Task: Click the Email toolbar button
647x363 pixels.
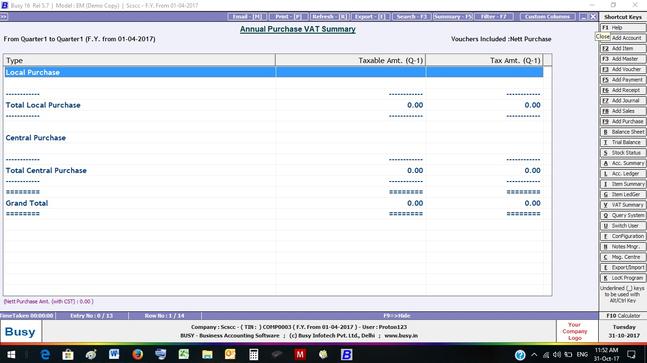Action: [x=246, y=16]
